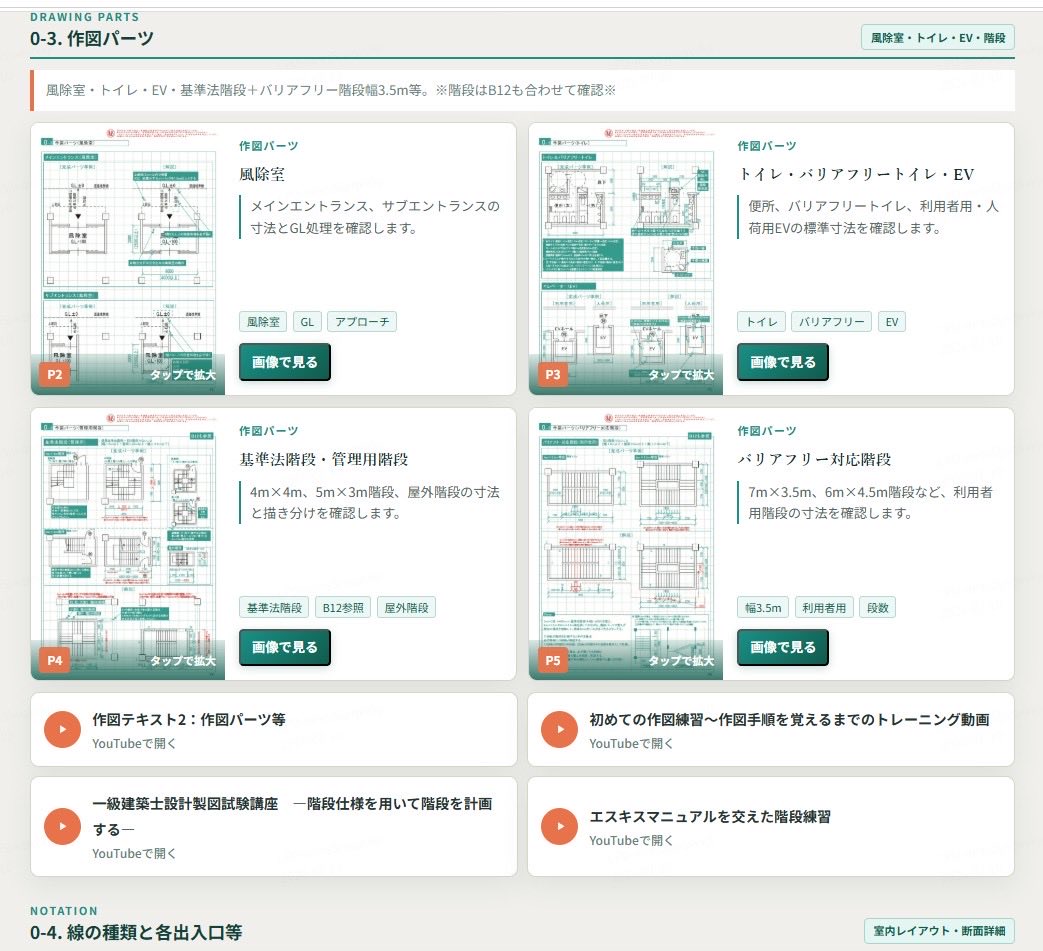
Task: Select the 風除室 tag chip
Action: 263,322
